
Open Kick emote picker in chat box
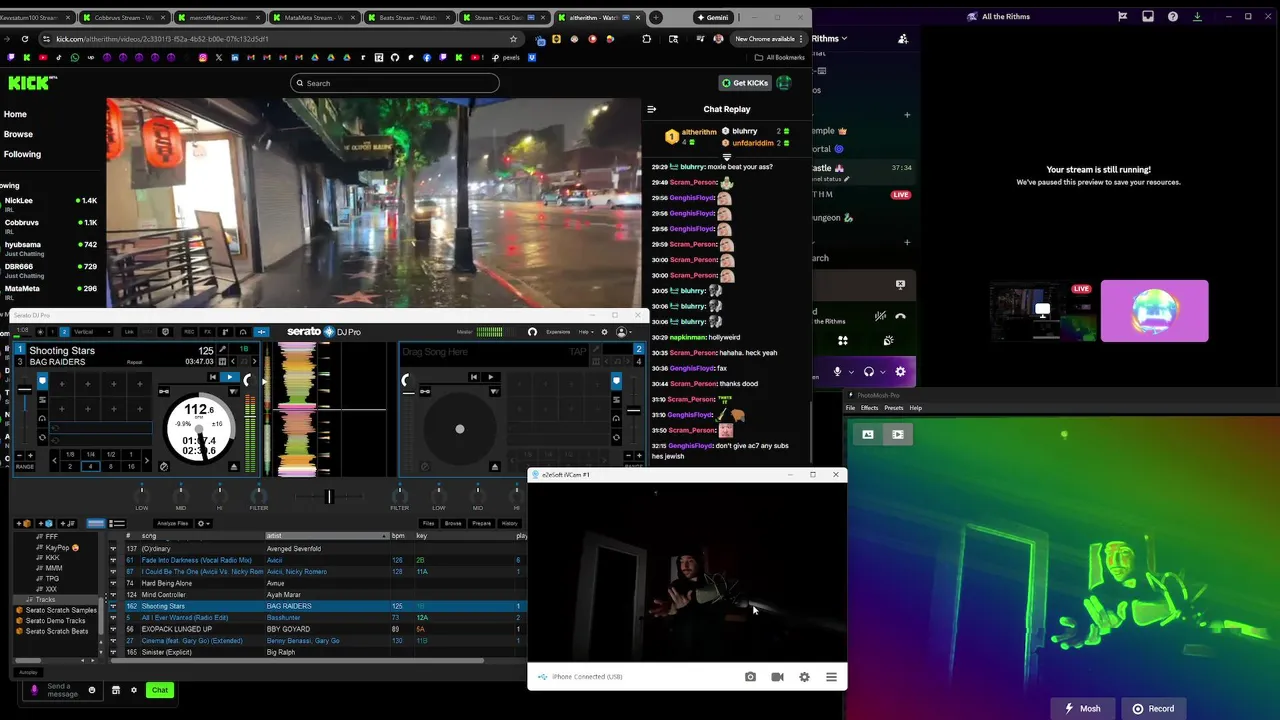click(x=91, y=690)
